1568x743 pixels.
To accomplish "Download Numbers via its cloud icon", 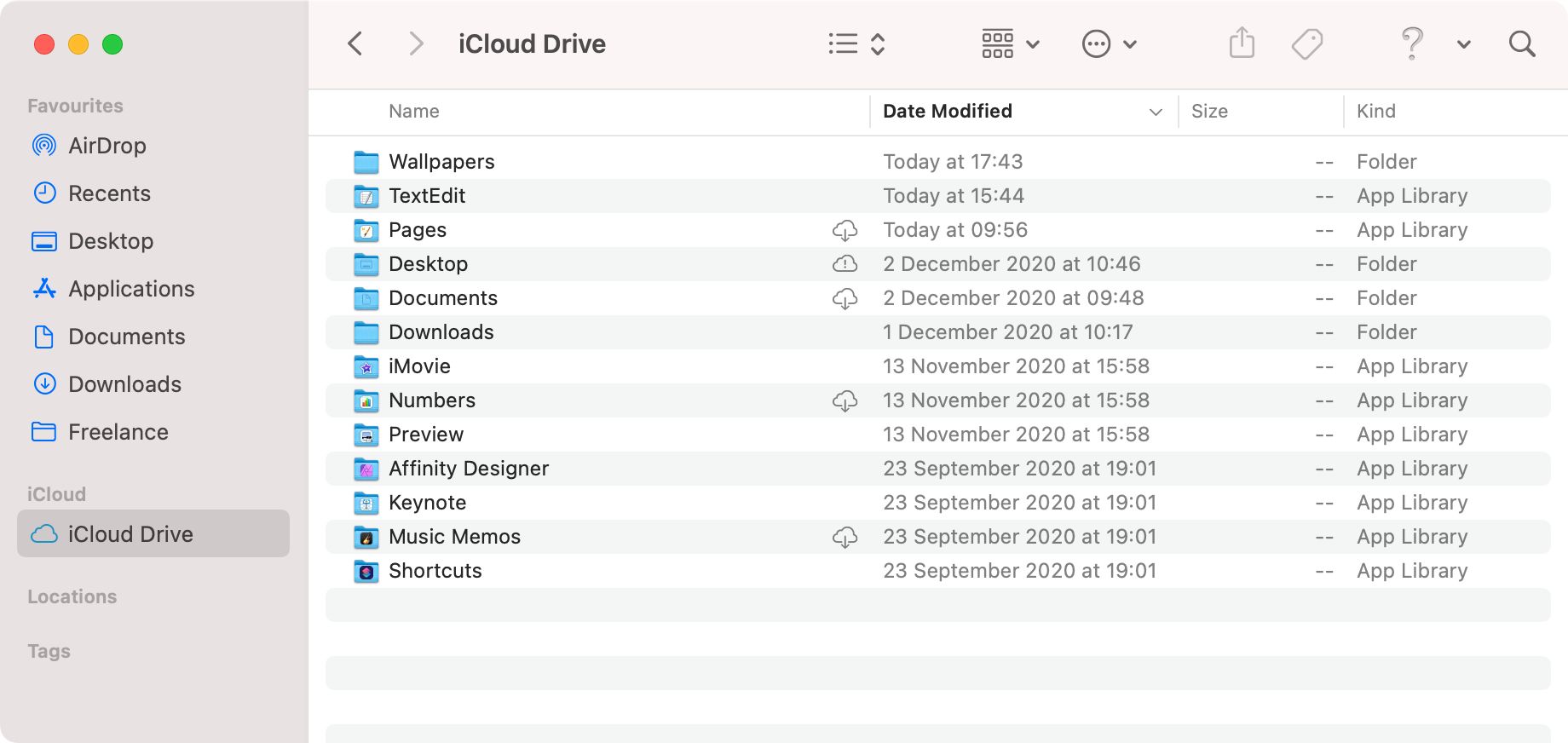I will 845,400.
